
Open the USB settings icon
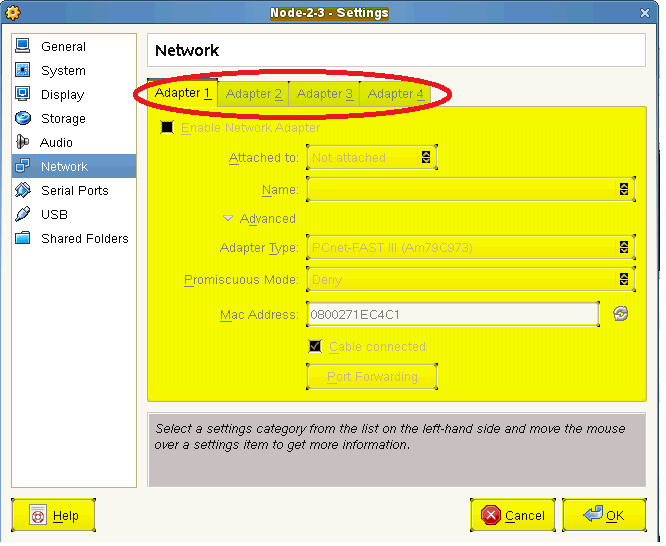[x=22, y=215]
